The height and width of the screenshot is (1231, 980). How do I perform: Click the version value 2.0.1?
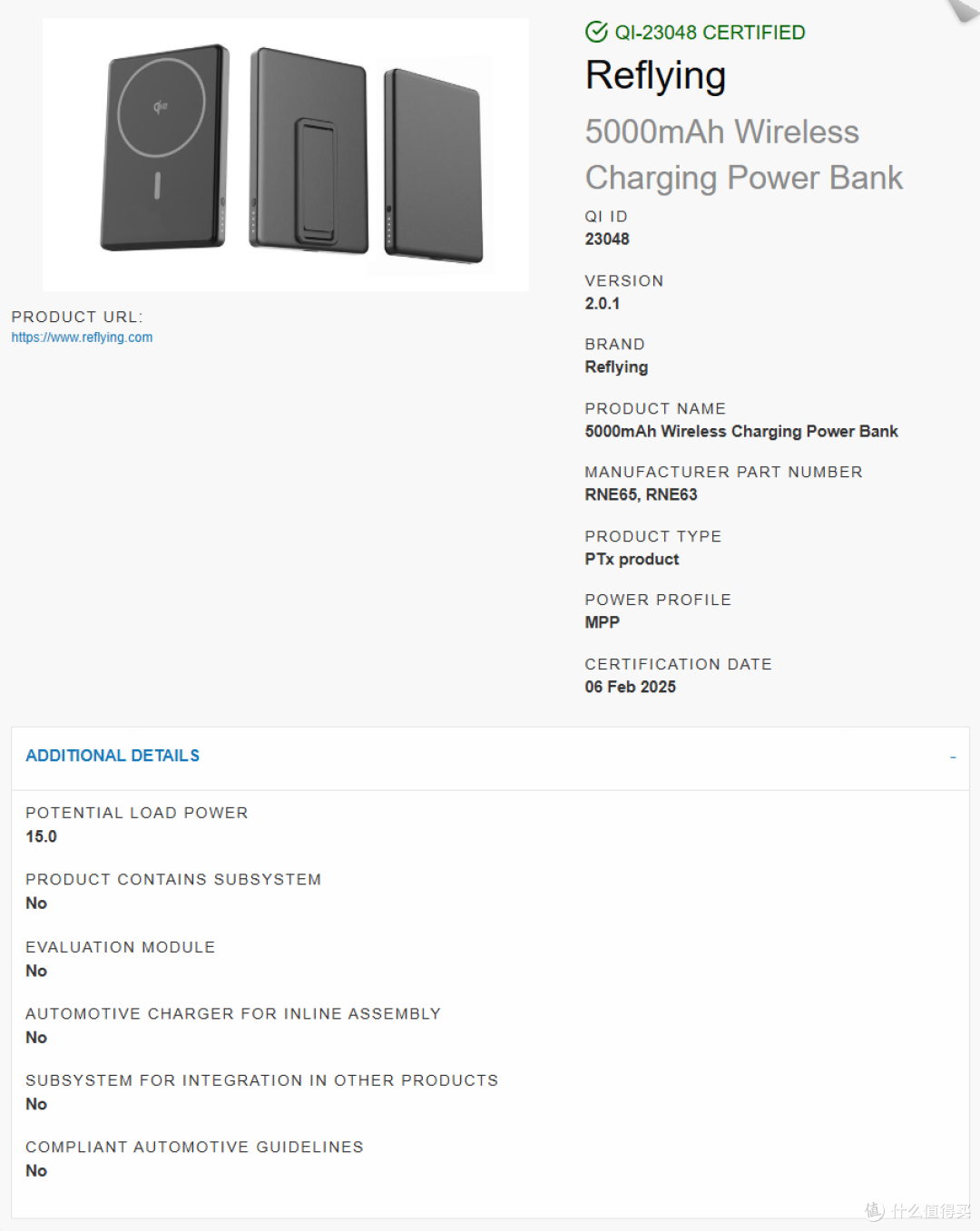point(603,304)
